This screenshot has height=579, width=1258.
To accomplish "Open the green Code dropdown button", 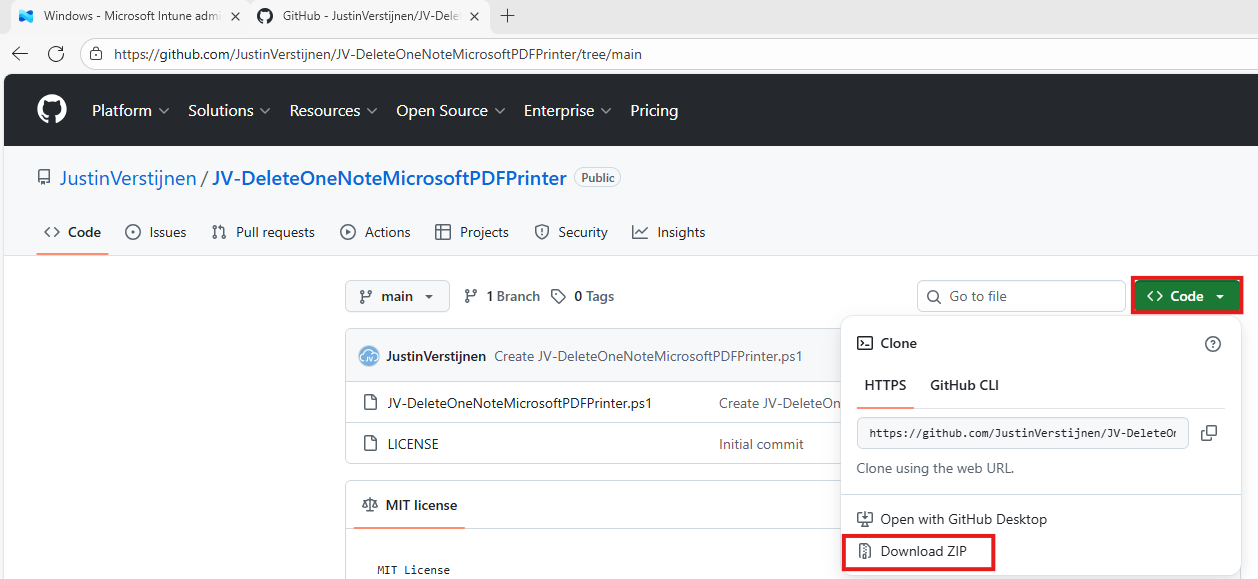I will (x=1186, y=296).
